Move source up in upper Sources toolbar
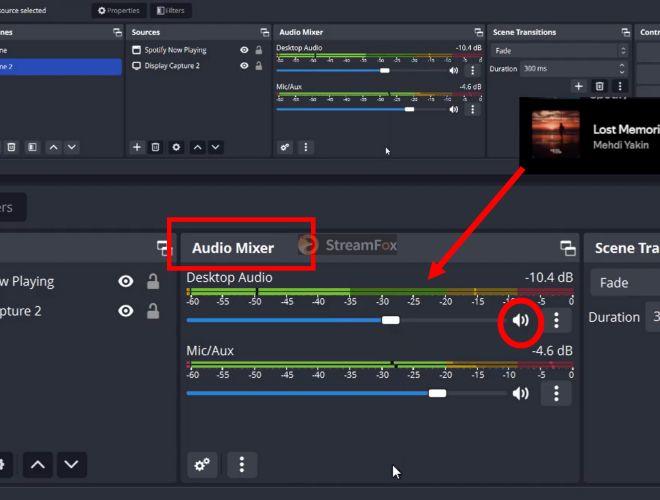 coord(197,147)
